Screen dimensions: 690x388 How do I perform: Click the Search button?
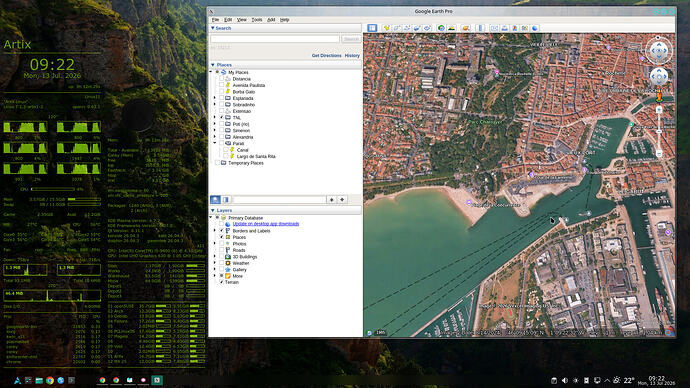pyautogui.click(x=351, y=39)
